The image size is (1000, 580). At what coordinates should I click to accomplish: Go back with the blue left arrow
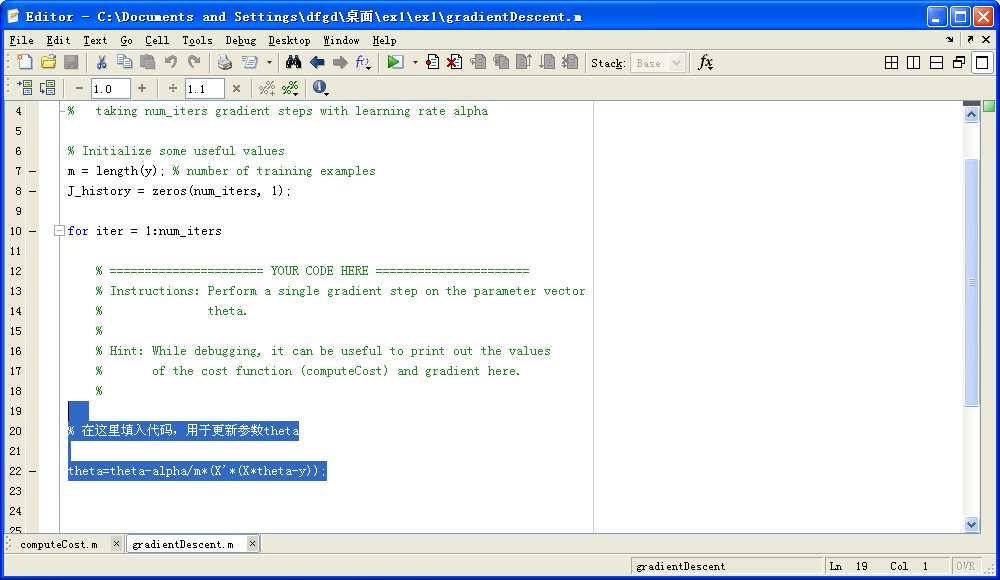(317, 63)
